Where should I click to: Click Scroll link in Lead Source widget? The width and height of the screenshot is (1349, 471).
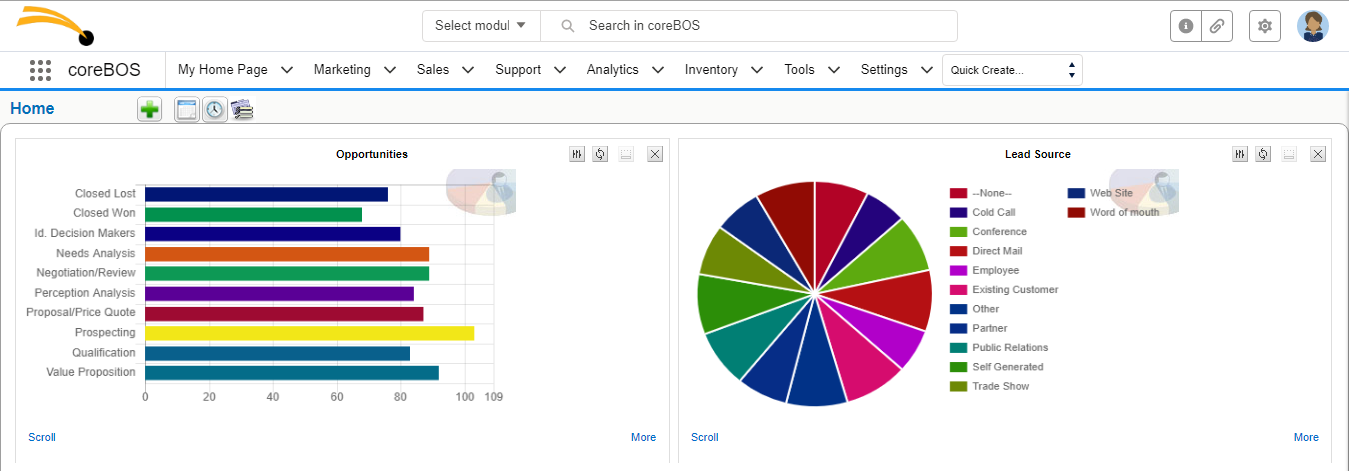[x=705, y=437]
